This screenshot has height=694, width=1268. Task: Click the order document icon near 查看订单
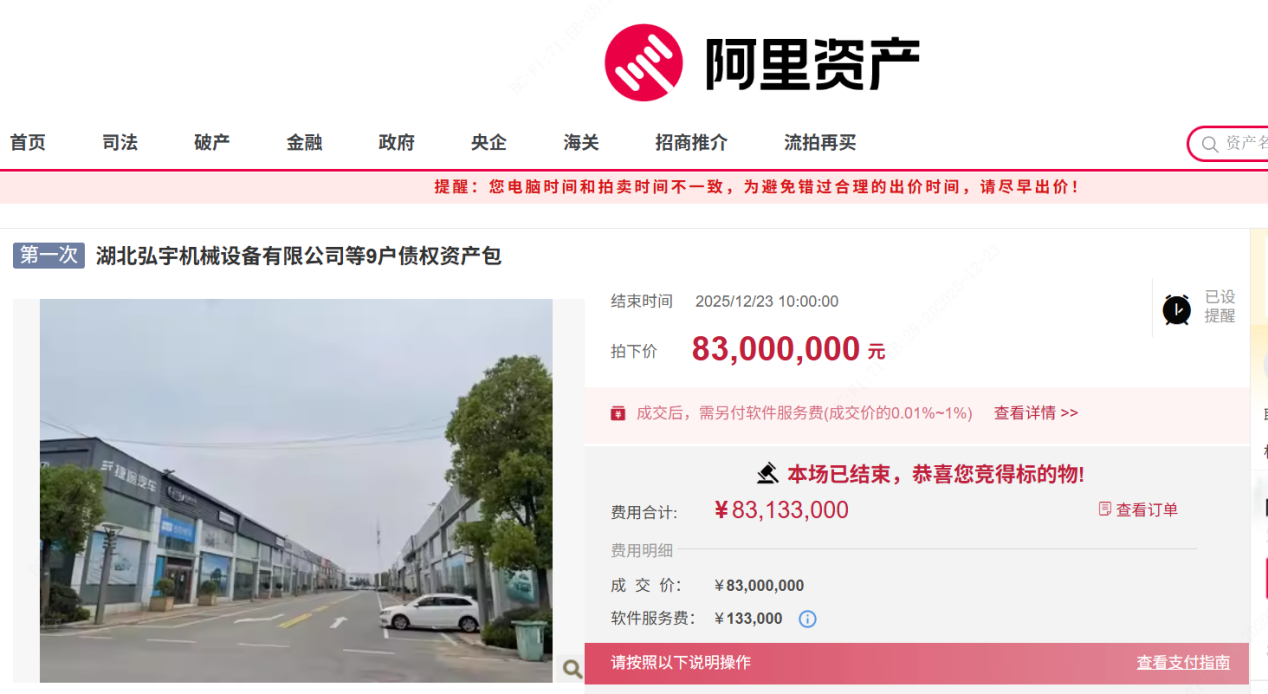click(x=1105, y=509)
